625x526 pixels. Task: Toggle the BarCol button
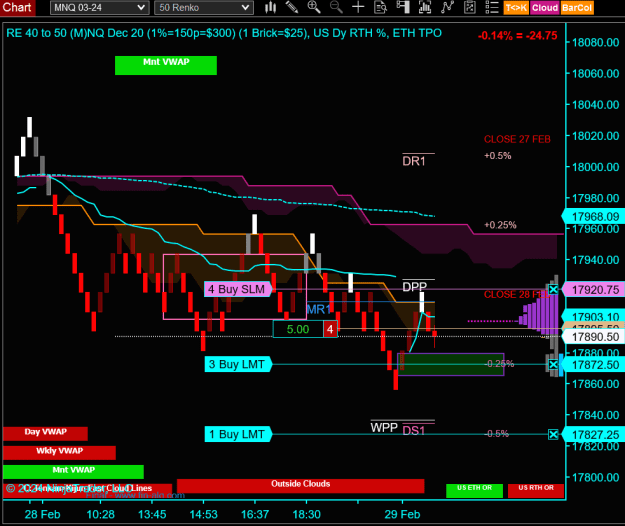577,8
